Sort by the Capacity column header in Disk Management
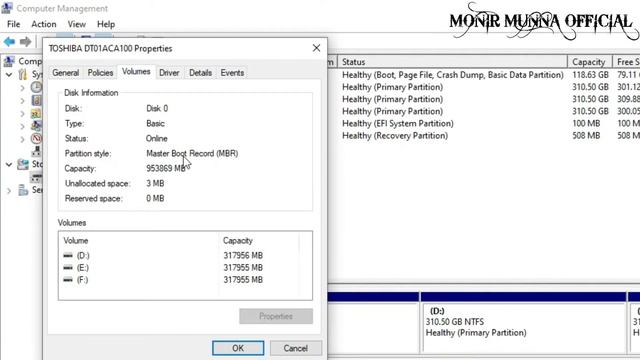 click(x=589, y=62)
